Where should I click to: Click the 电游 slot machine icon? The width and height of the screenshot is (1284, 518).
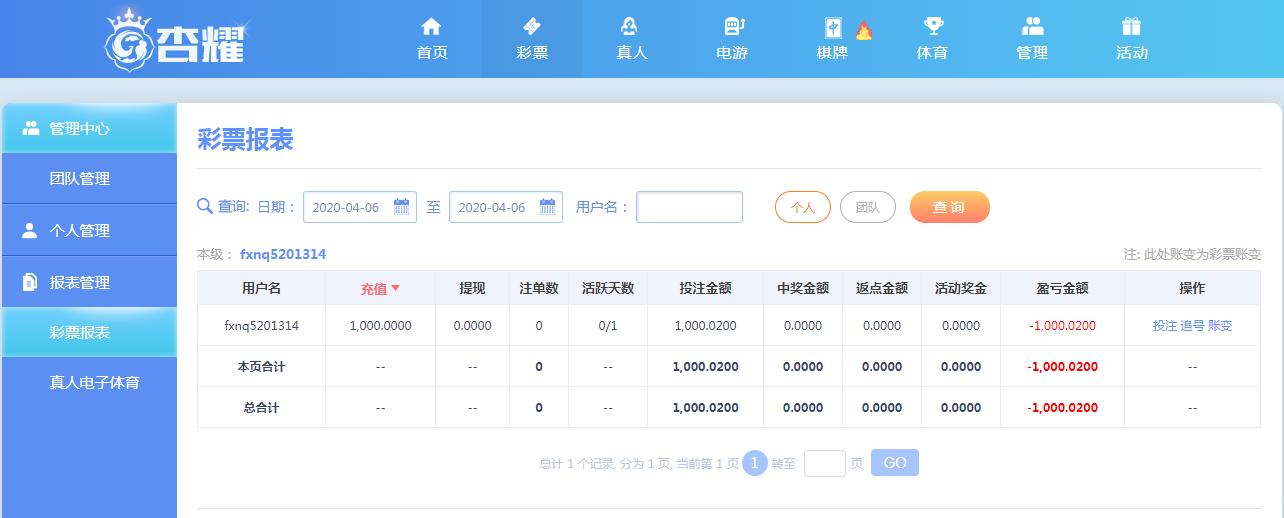(732, 26)
